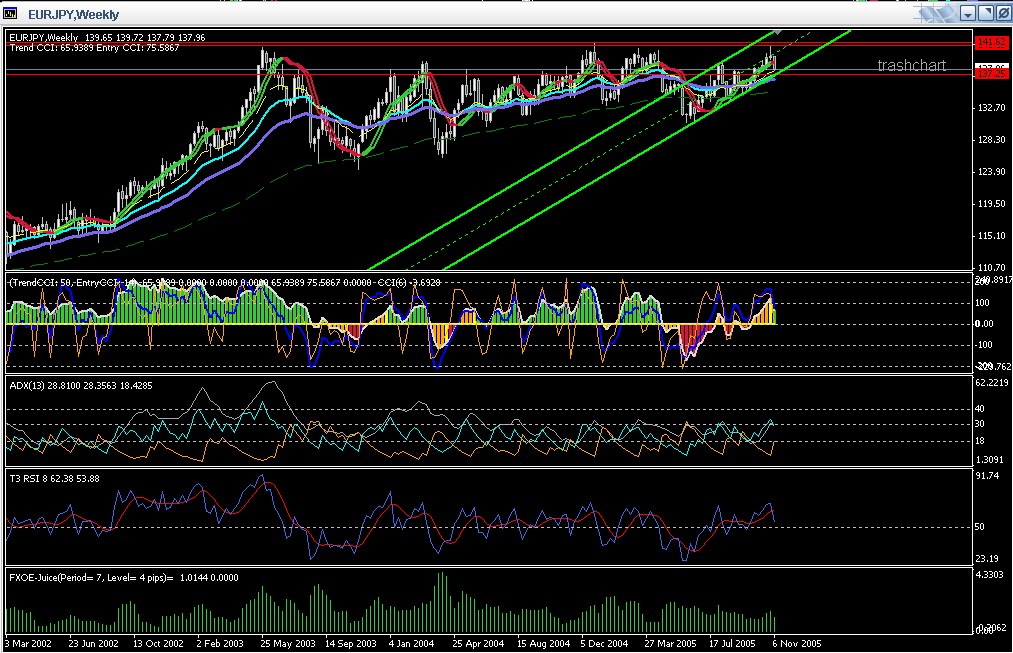This screenshot has height=653, width=1013.
Task: Click the 25 Apr 2004 date label
Action: click(478, 643)
